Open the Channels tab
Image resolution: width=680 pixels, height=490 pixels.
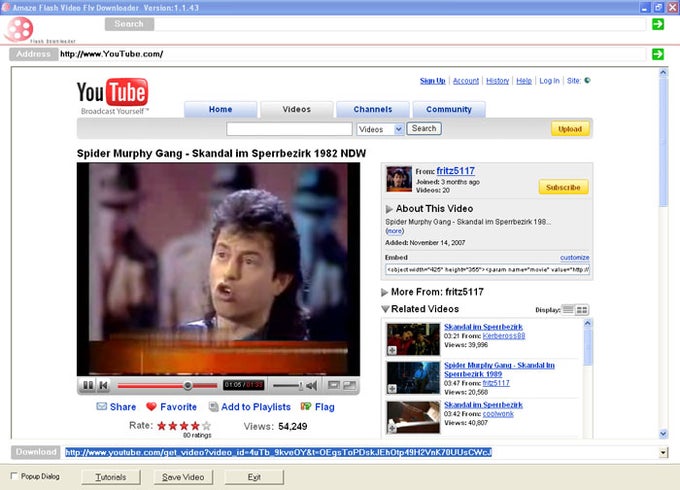pyautogui.click(x=373, y=109)
